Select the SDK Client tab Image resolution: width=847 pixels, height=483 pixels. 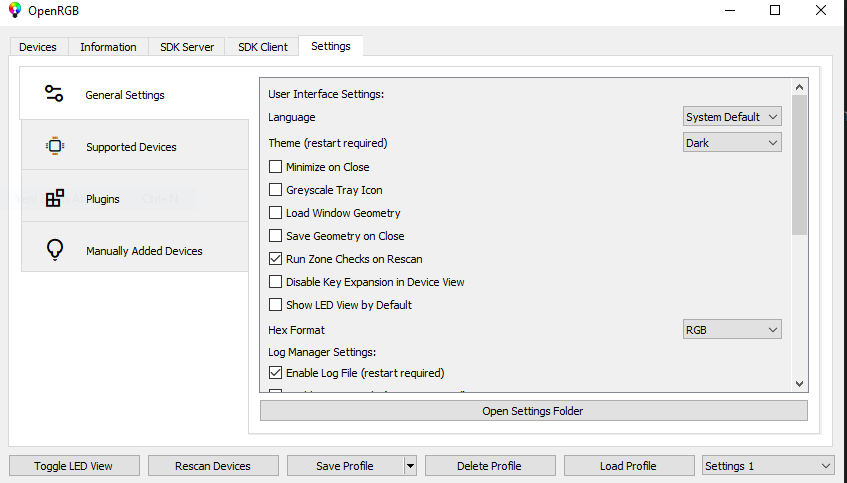pyautogui.click(x=263, y=47)
